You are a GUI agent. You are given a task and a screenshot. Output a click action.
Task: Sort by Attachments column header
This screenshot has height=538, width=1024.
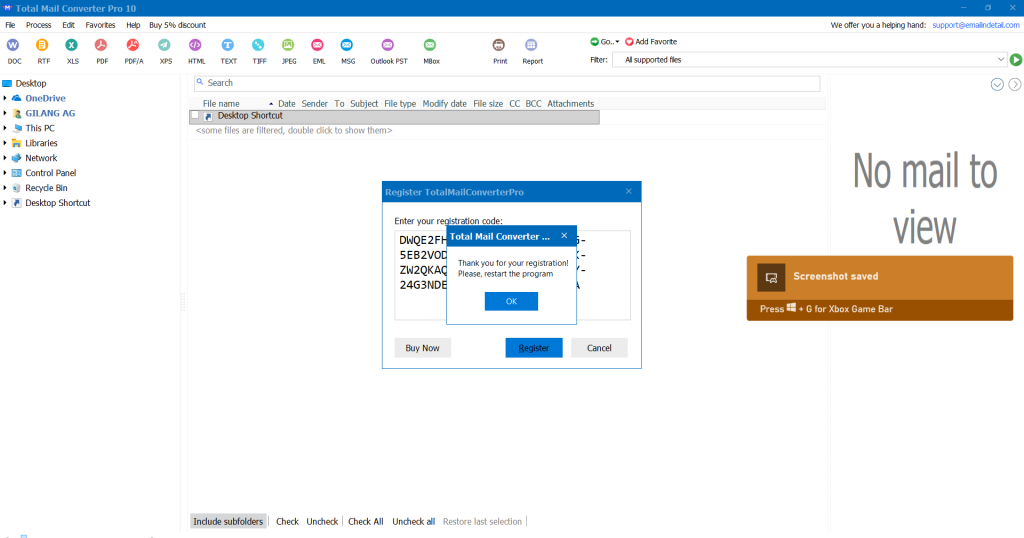pyautogui.click(x=571, y=103)
